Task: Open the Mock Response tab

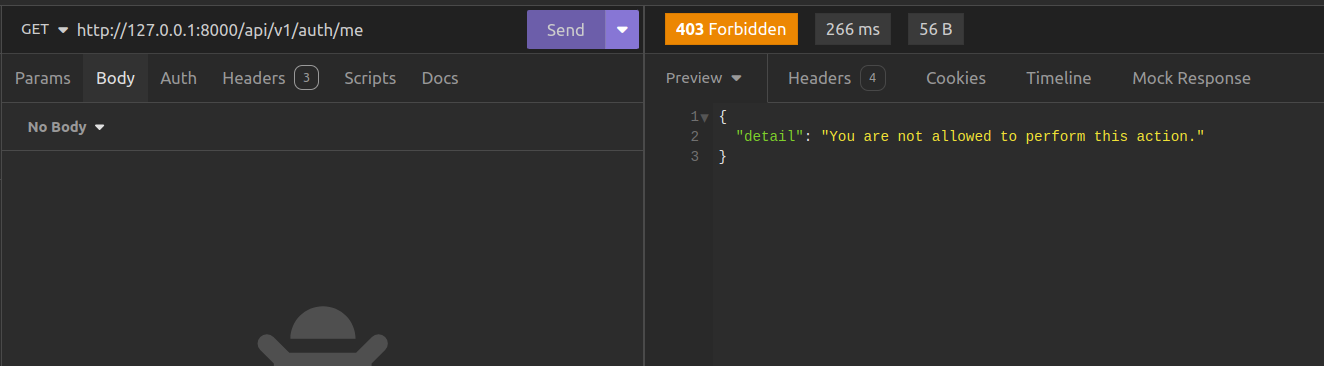Action: pyautogui.click(x=1191, y=78)
